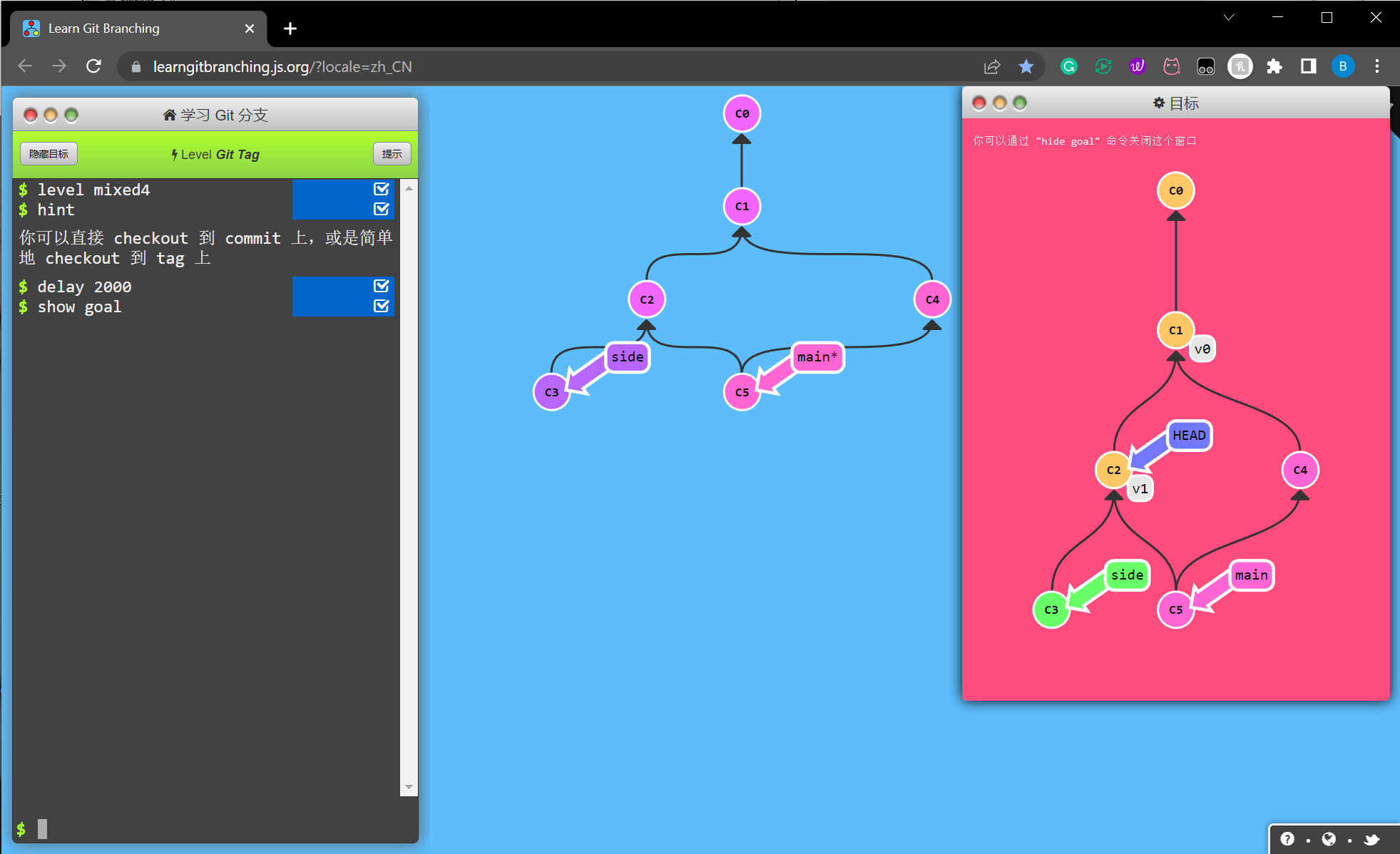Open a new browser tab
This screenshot has height=854, width=1400.
point(290,28)
